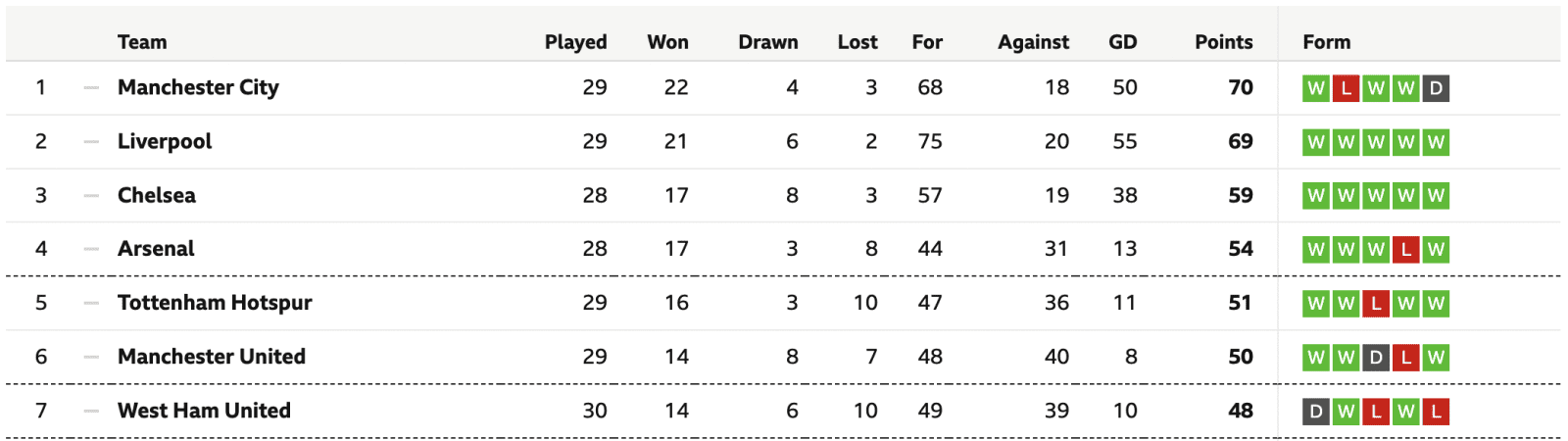Open the Liverpool team link

[x=165, y=141]
